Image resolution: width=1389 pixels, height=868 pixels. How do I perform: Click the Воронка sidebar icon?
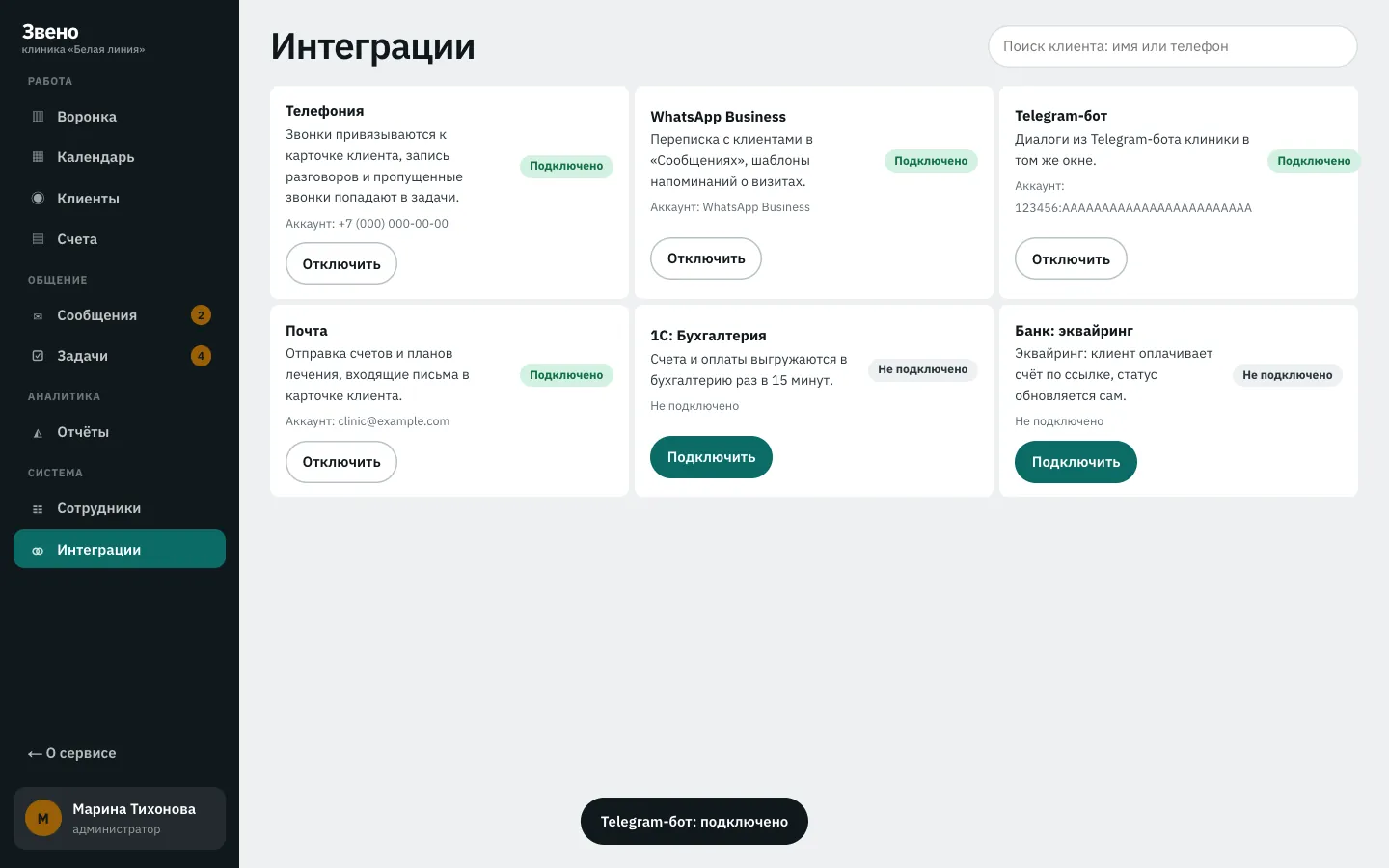pos(38,117)
